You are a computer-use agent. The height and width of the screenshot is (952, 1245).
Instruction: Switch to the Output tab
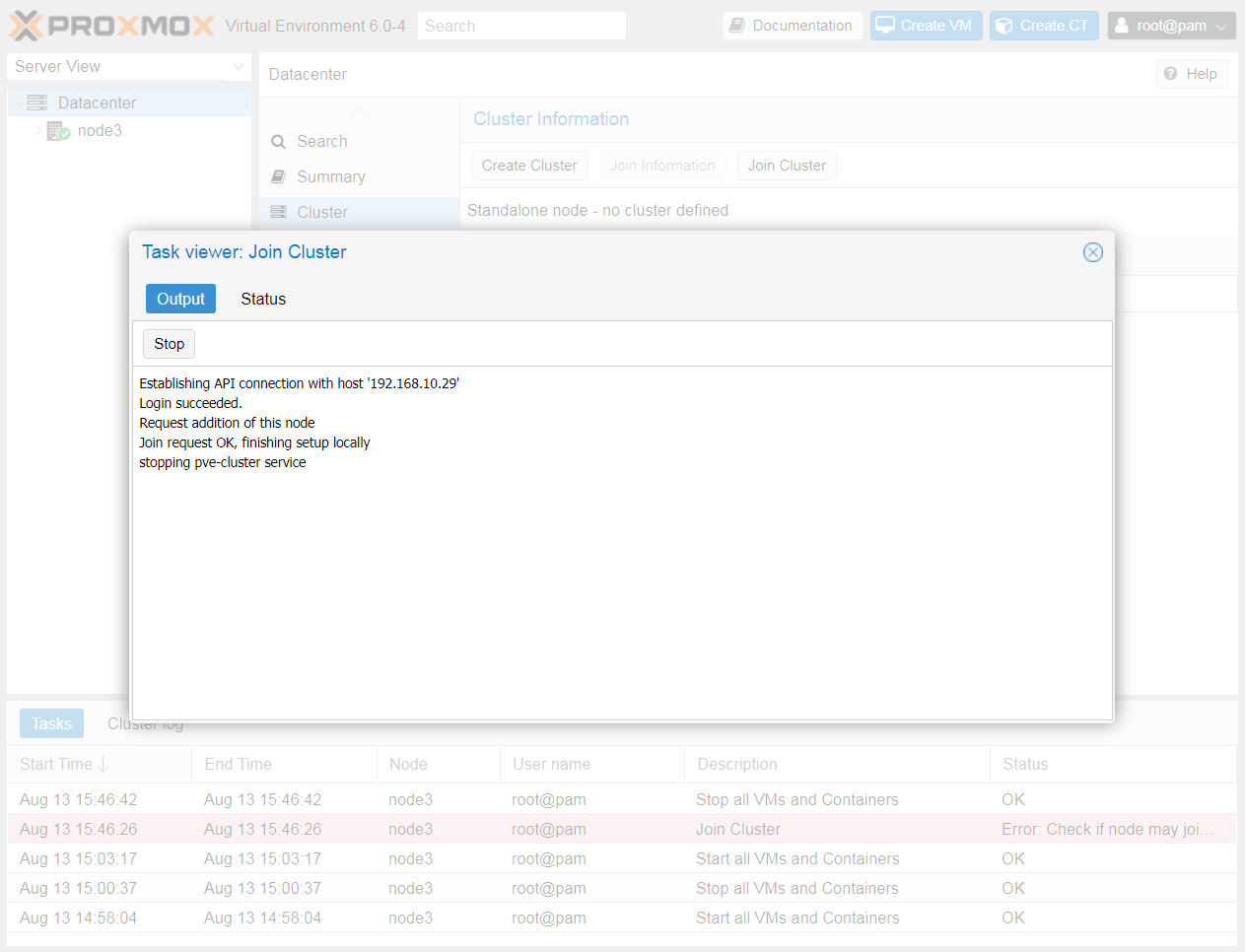tap(180, 299)
